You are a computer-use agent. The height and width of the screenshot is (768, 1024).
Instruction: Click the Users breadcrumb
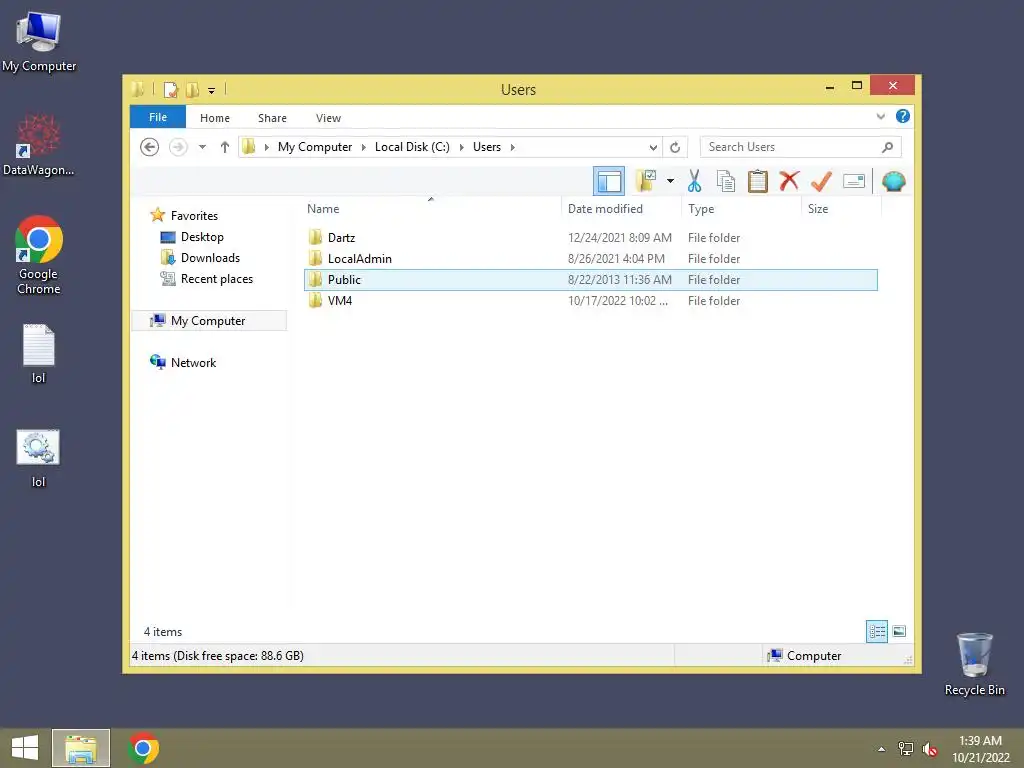(x=487, y=147)
